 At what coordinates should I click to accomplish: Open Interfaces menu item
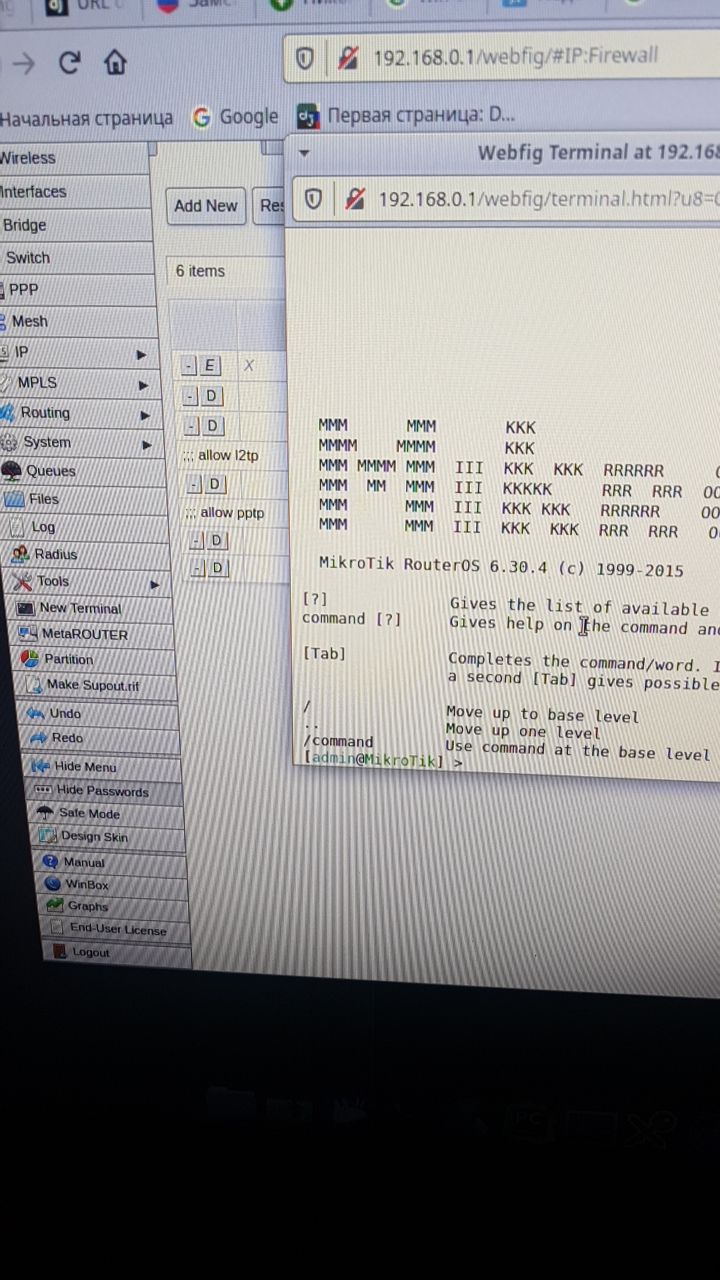(75, 191)
